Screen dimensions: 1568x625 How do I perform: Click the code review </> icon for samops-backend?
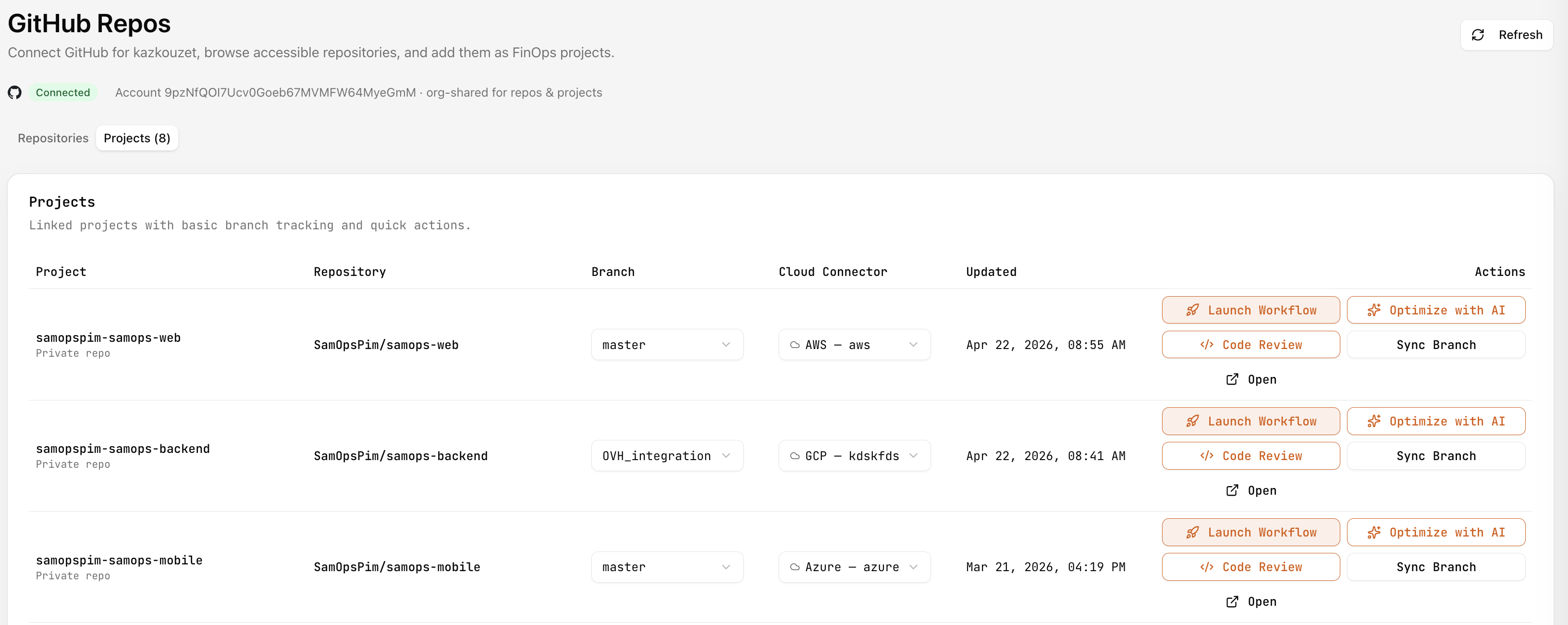[1208, 456]
